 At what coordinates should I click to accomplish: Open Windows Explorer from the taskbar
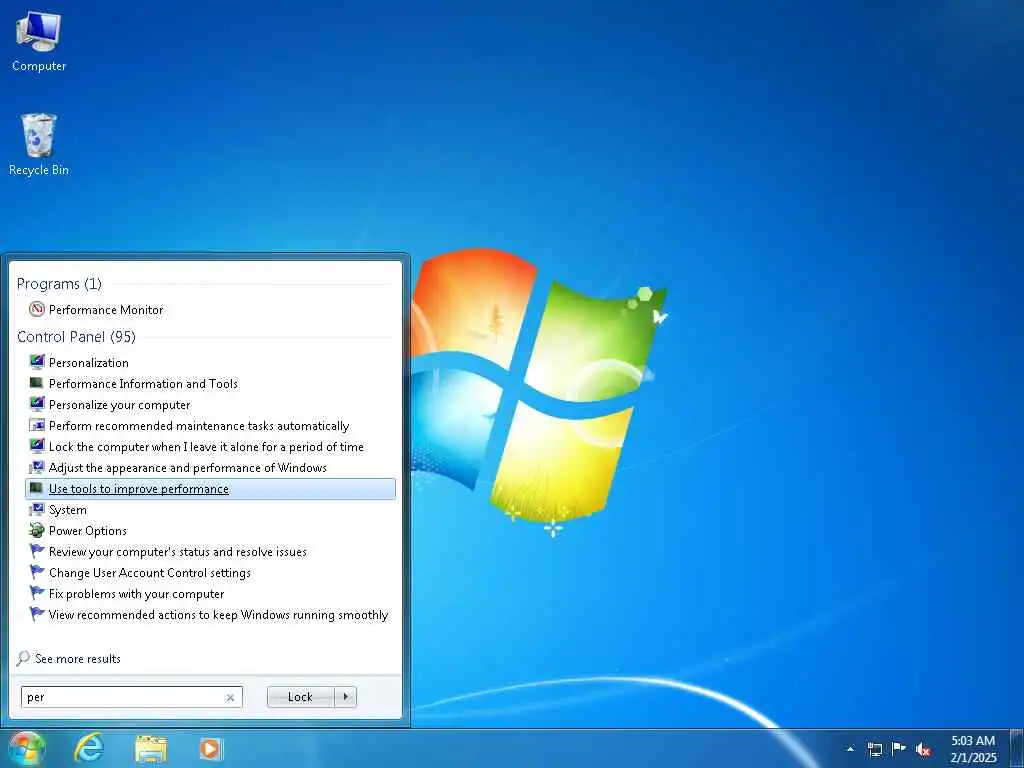click(151, 750)
